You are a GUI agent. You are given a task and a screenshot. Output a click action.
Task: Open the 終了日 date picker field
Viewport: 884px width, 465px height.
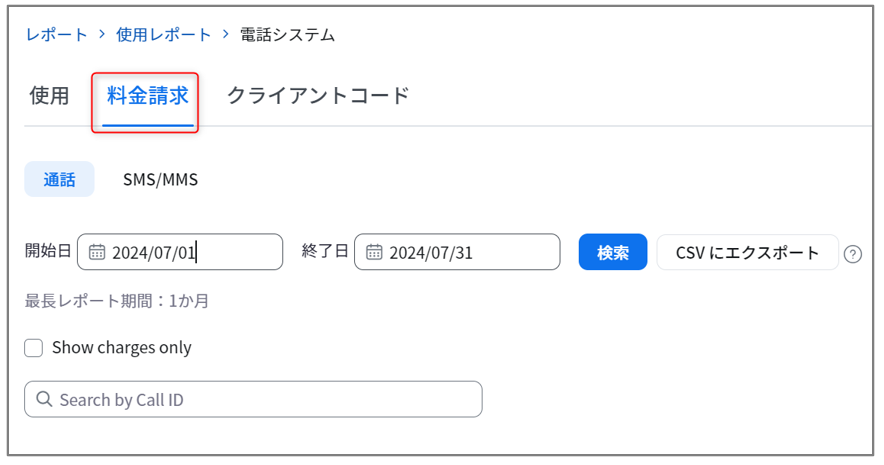pyautogui.click(x=457, y=252)
